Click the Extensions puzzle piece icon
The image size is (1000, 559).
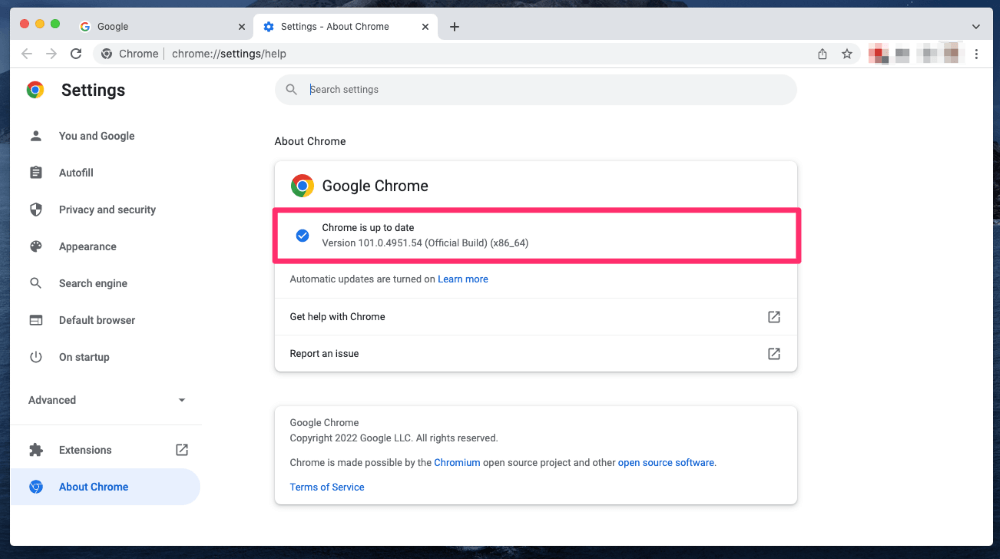pyautogui.click(x=36, y=450)
